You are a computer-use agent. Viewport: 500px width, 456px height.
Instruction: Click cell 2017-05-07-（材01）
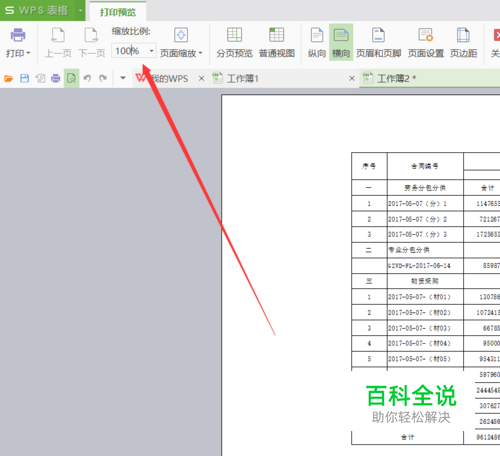[425, 297]
